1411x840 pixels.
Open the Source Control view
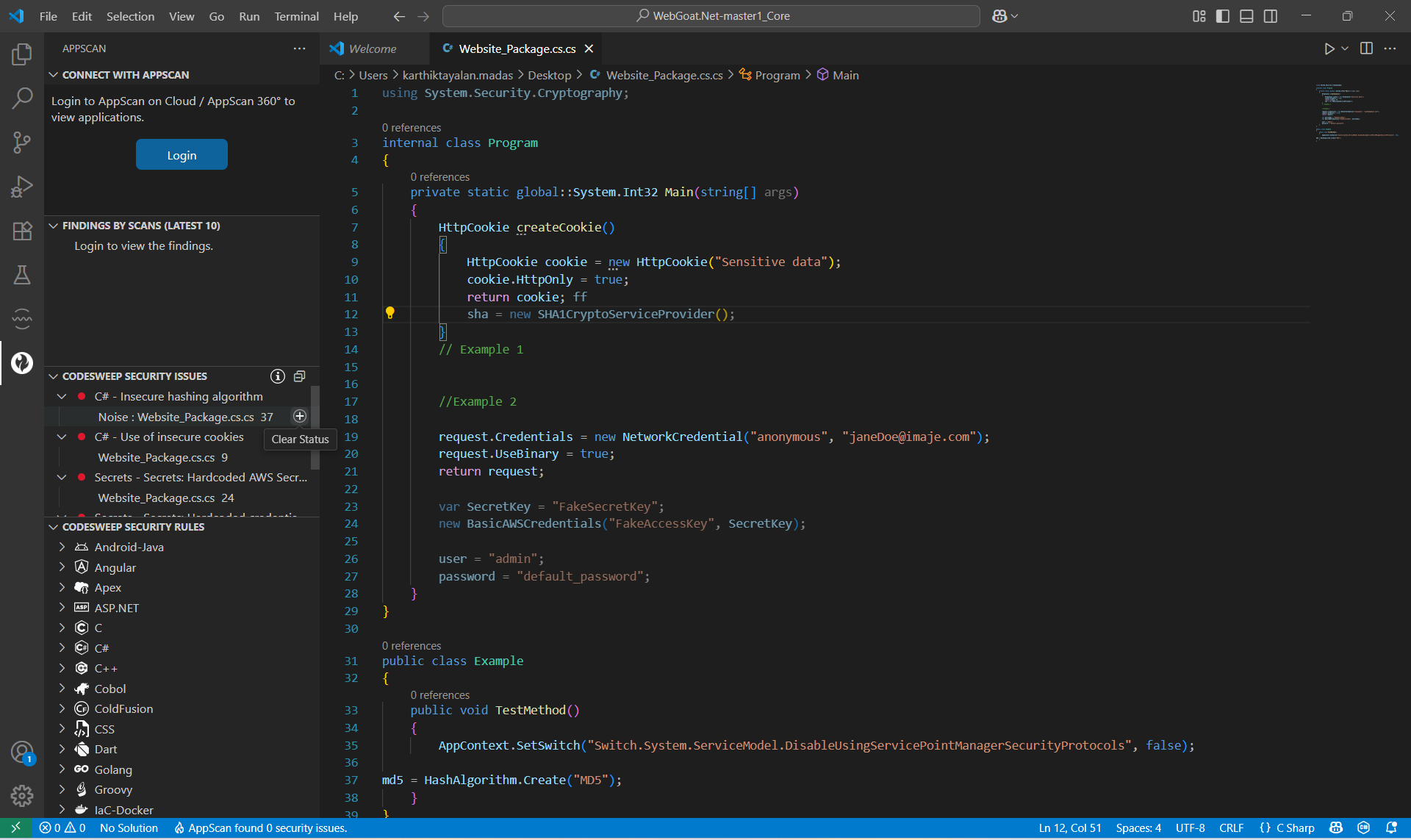click(x=22, y=143)
